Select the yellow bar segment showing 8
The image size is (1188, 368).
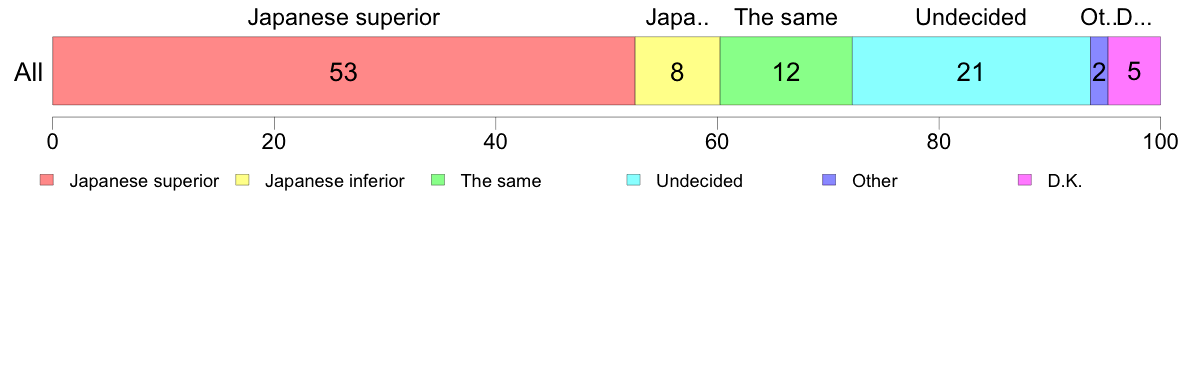tap(677, 70)
